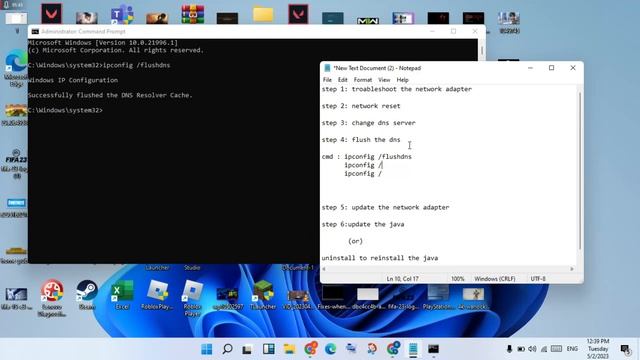
Task: Open the FIFA23 desktop shortcut
Action: click(x=16, y=164)
